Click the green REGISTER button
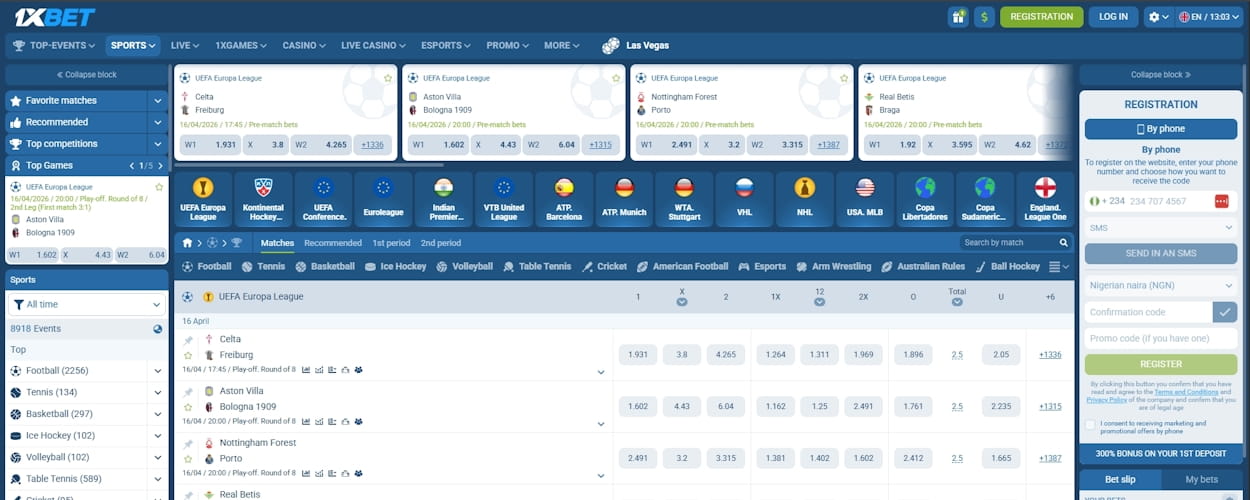 (1161, 364)
